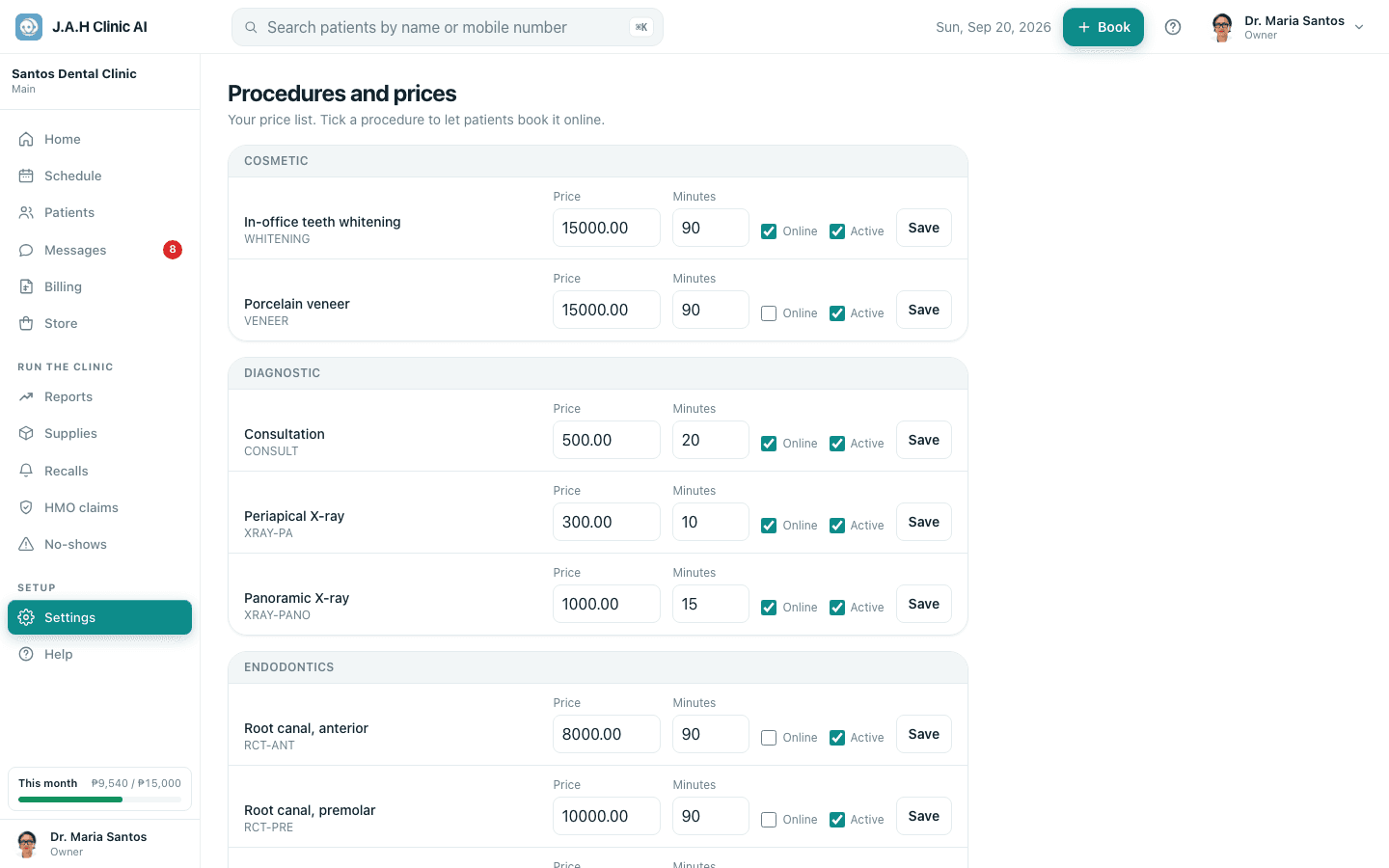Viewport: 1389px width, 868px height.
Task: Click the Book button
Action: (x=1103, y=27)
